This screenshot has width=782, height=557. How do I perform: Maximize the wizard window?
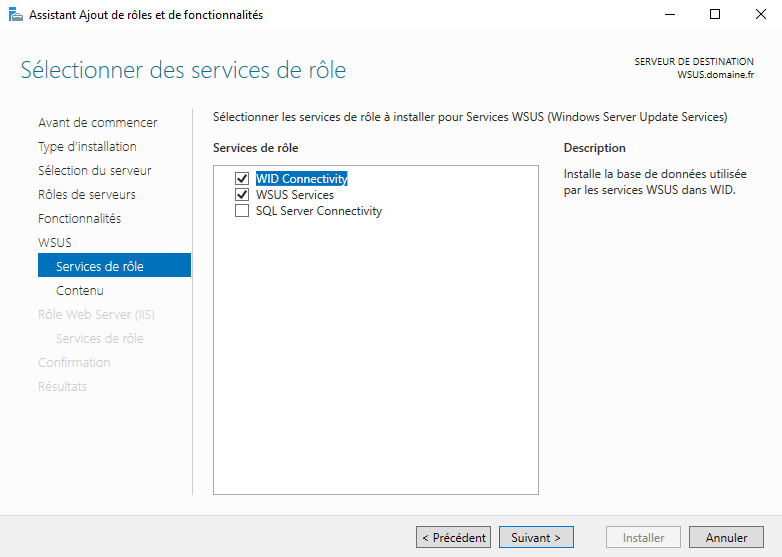coord(715,14)
